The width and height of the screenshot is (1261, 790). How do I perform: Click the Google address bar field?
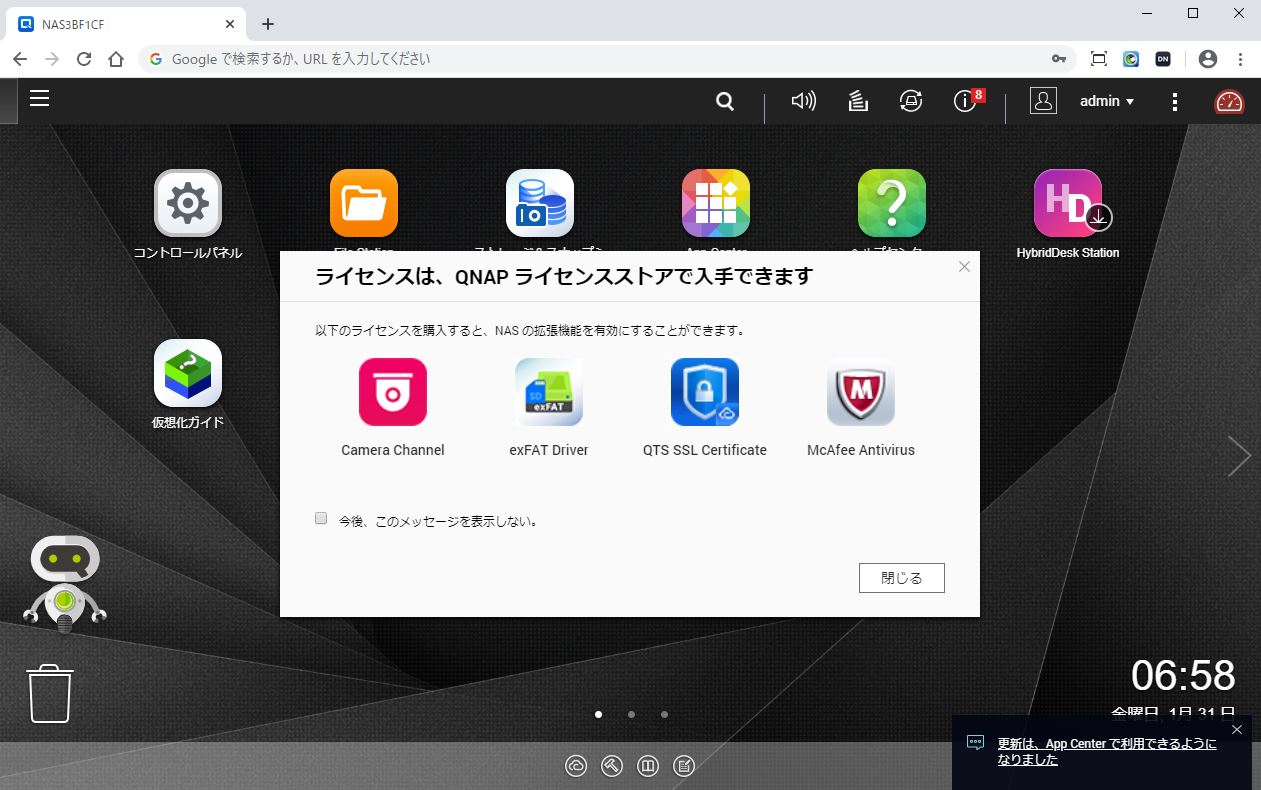tap(600, 59)
